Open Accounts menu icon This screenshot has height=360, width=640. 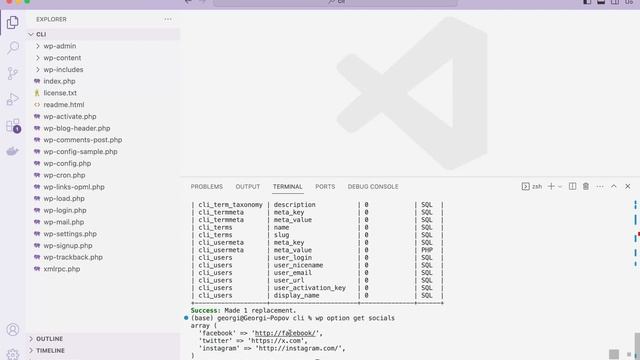pyautogui.click(x=13, y=330)
